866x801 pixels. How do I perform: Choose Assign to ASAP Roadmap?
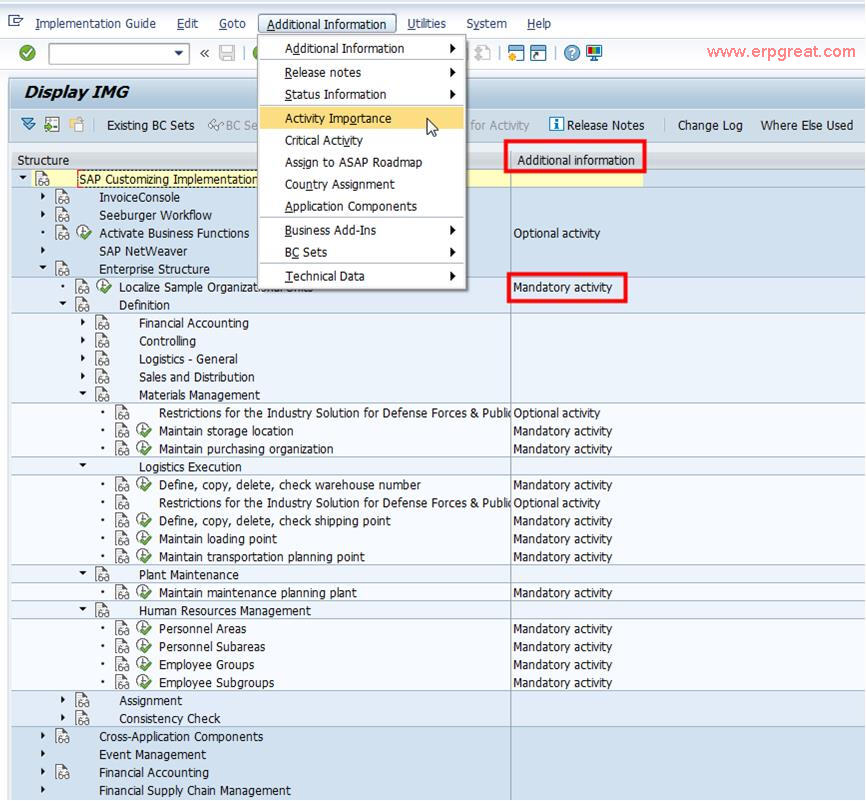coord(361,162)
